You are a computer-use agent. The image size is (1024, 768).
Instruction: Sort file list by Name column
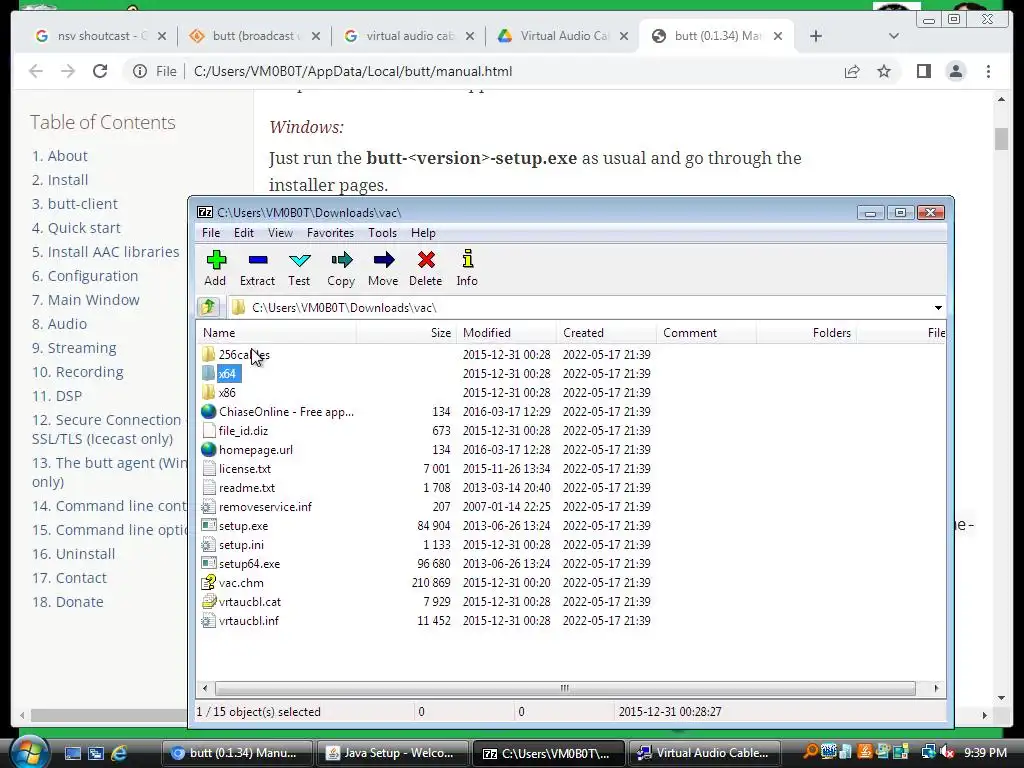tap(277, 332)
